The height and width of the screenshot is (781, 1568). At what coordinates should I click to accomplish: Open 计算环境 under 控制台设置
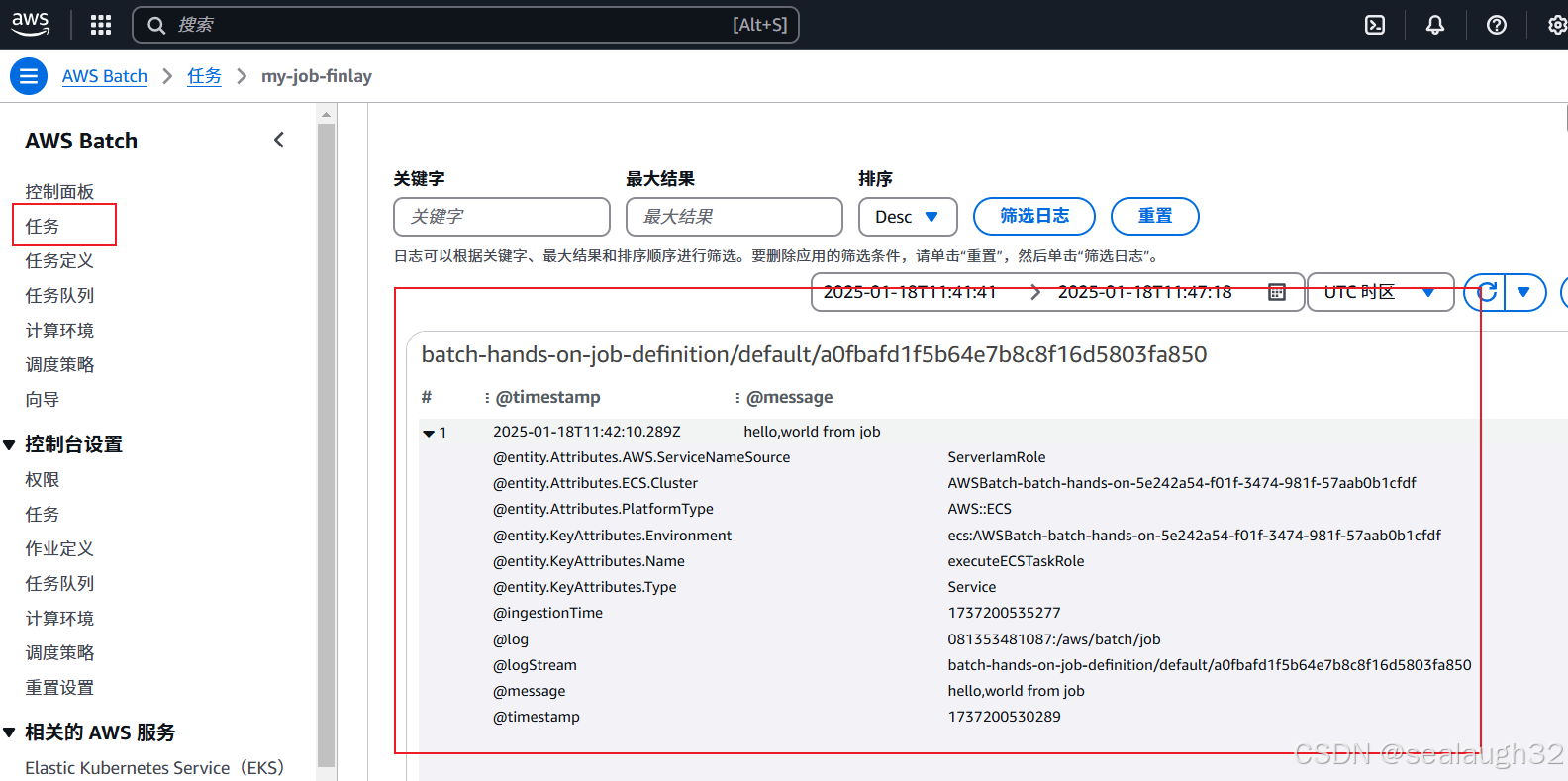(59, 618)
